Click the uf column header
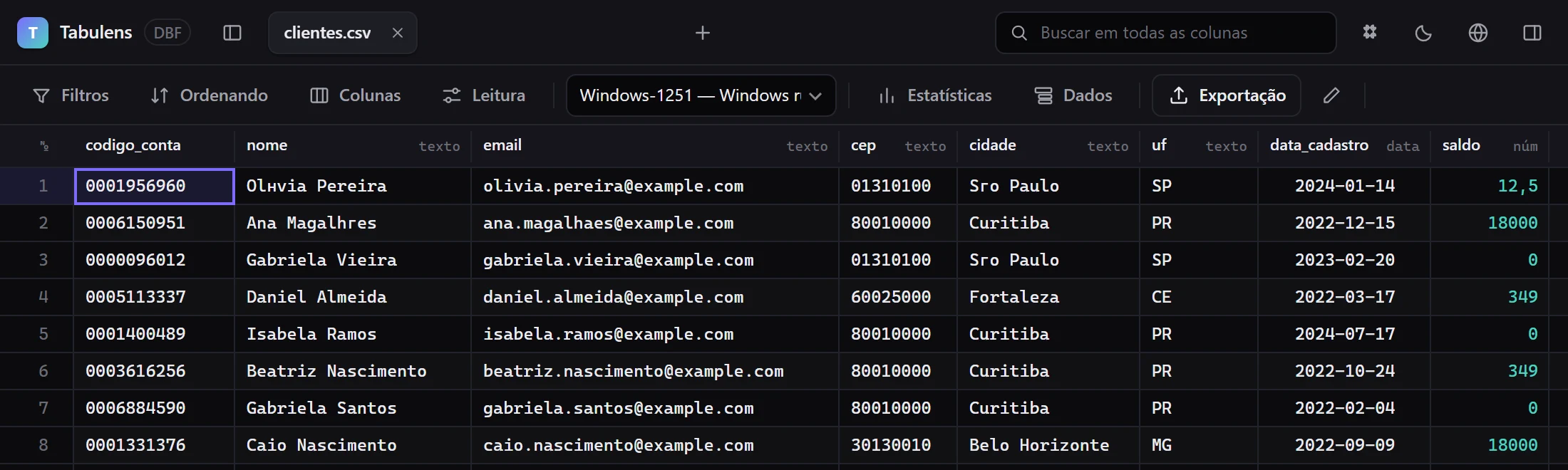This screenshot has height=470, width=1568. (x=1199, y=146)
